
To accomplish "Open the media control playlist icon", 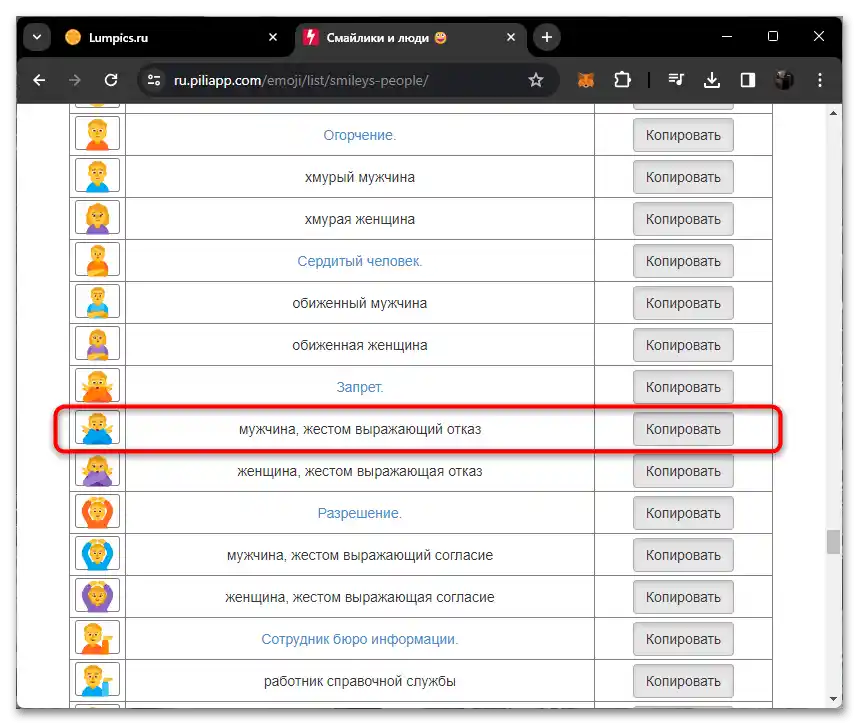I will (x=675, y=81).
